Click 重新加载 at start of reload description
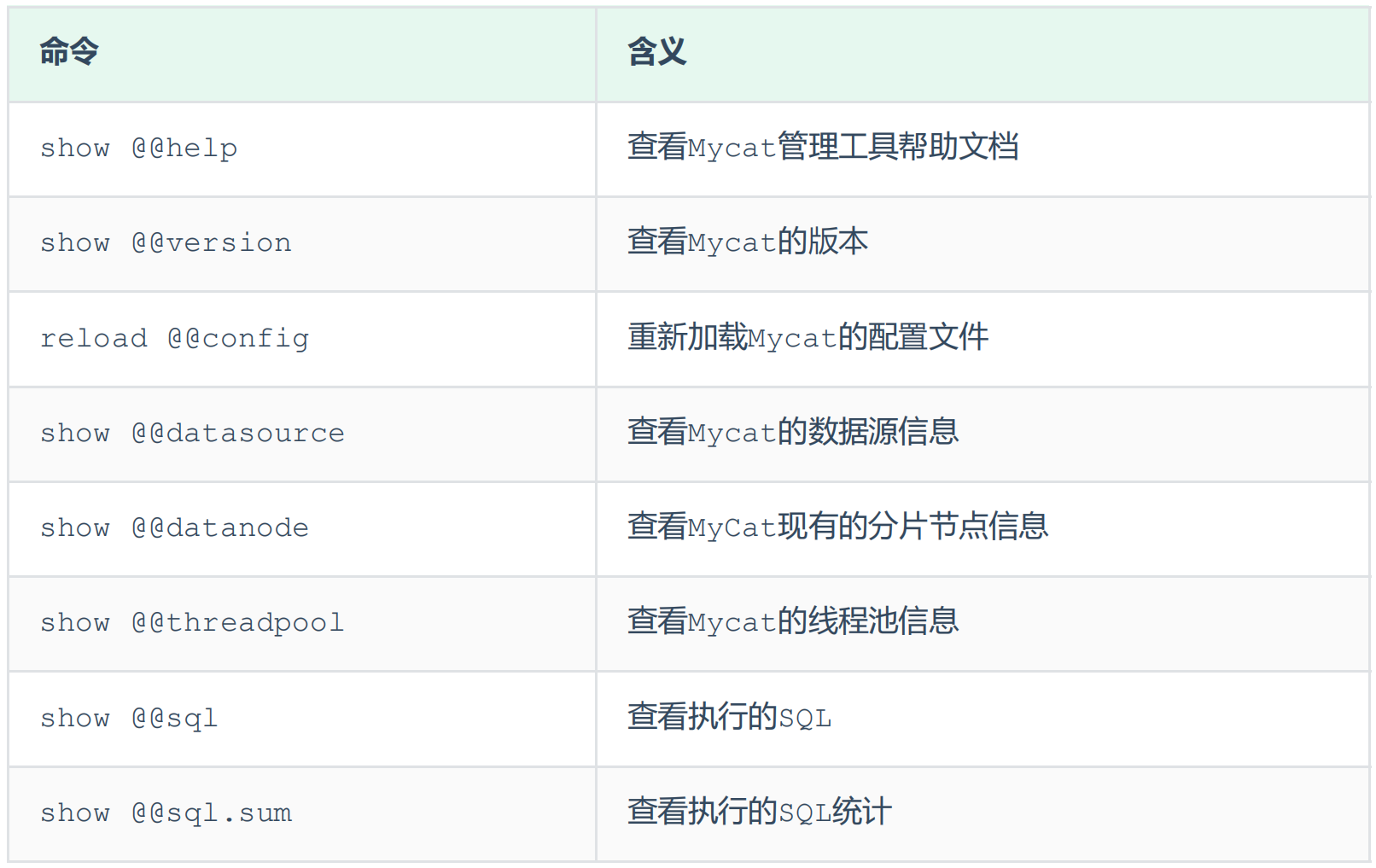This screenshot has width=1376, height=868. [687, 338]
